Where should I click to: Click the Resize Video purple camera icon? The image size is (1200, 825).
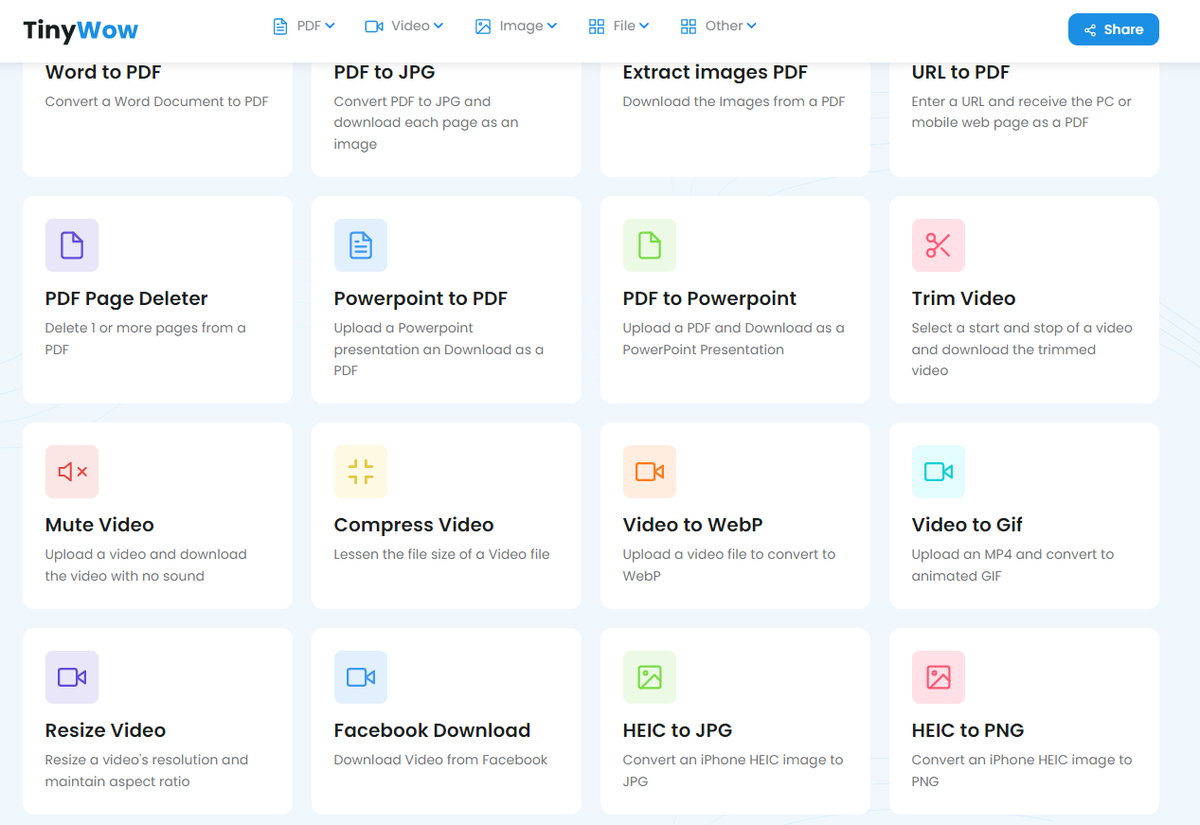(72, 677)
